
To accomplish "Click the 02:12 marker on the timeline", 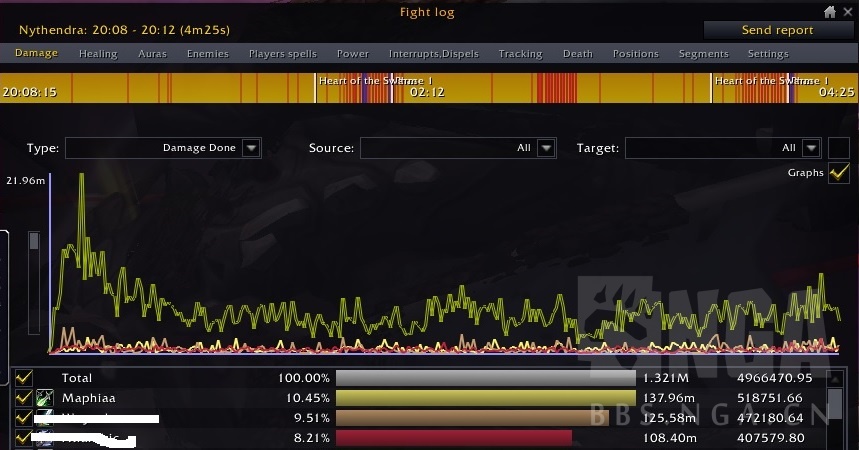I will pos(427,91).
